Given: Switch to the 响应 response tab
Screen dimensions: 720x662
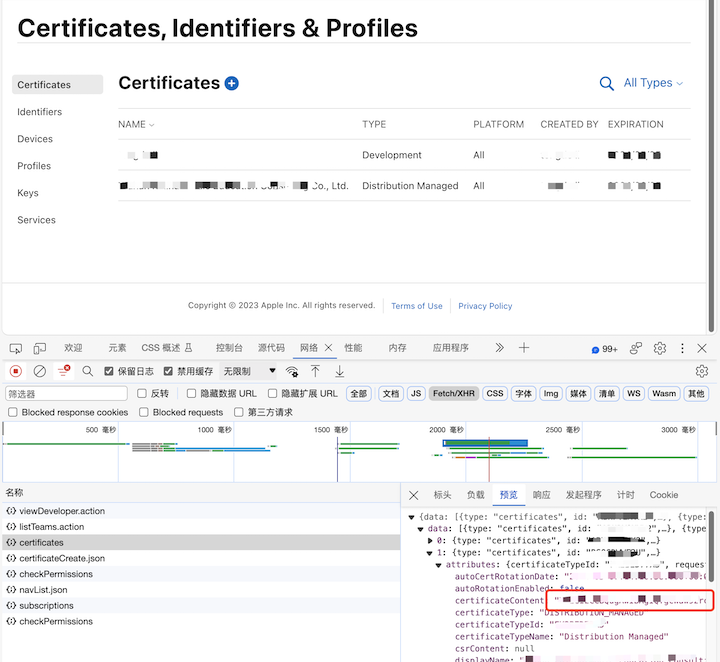Looking at the screenshot, I should pyautogui.click(x=541, y=495).
